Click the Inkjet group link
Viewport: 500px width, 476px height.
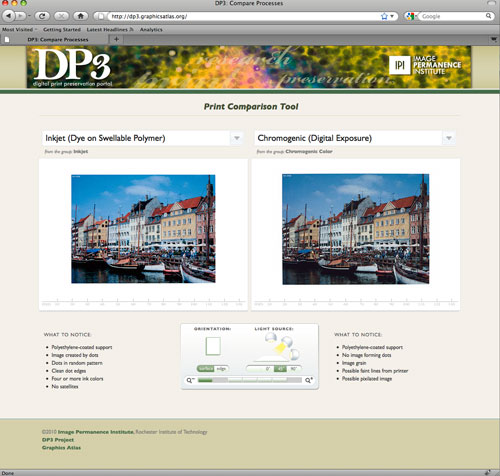coord(81,152)
